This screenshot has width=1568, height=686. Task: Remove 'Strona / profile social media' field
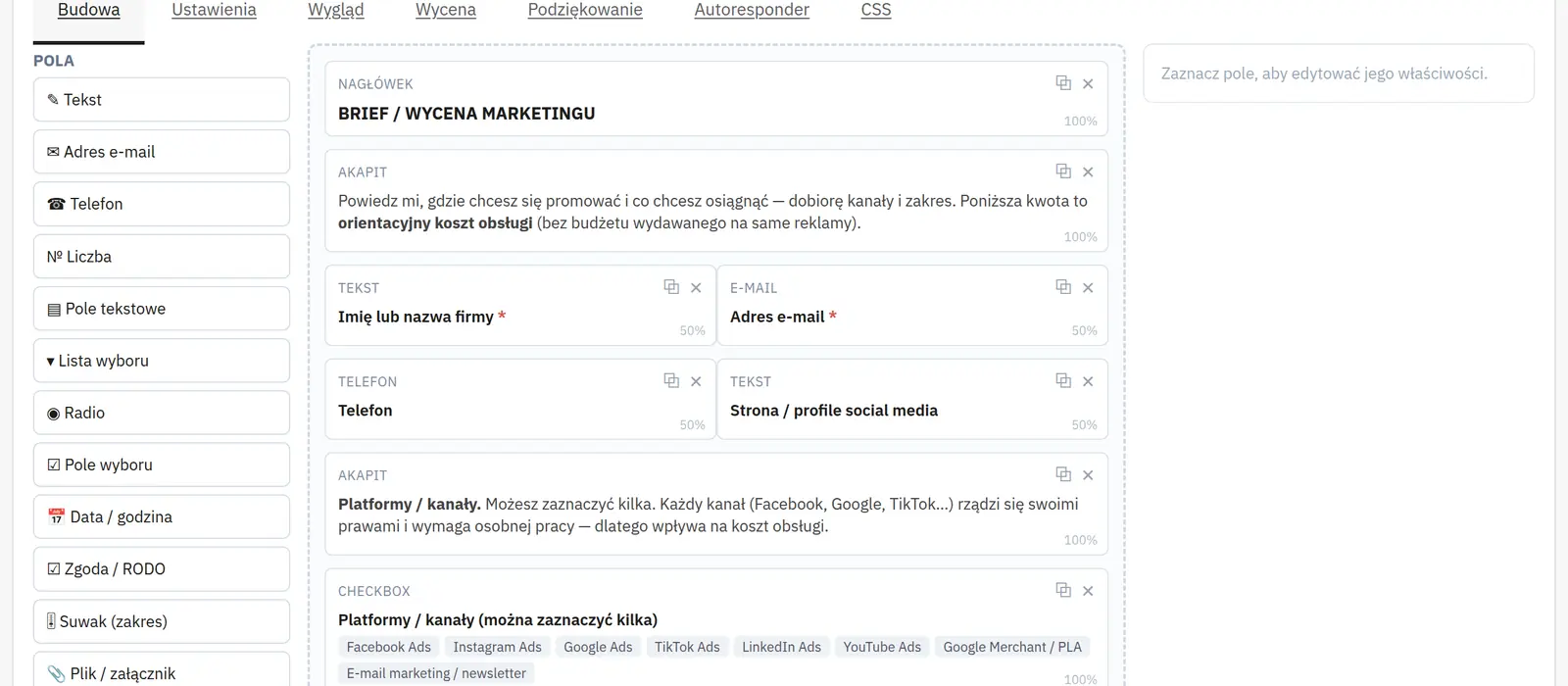pos(1088,382)
